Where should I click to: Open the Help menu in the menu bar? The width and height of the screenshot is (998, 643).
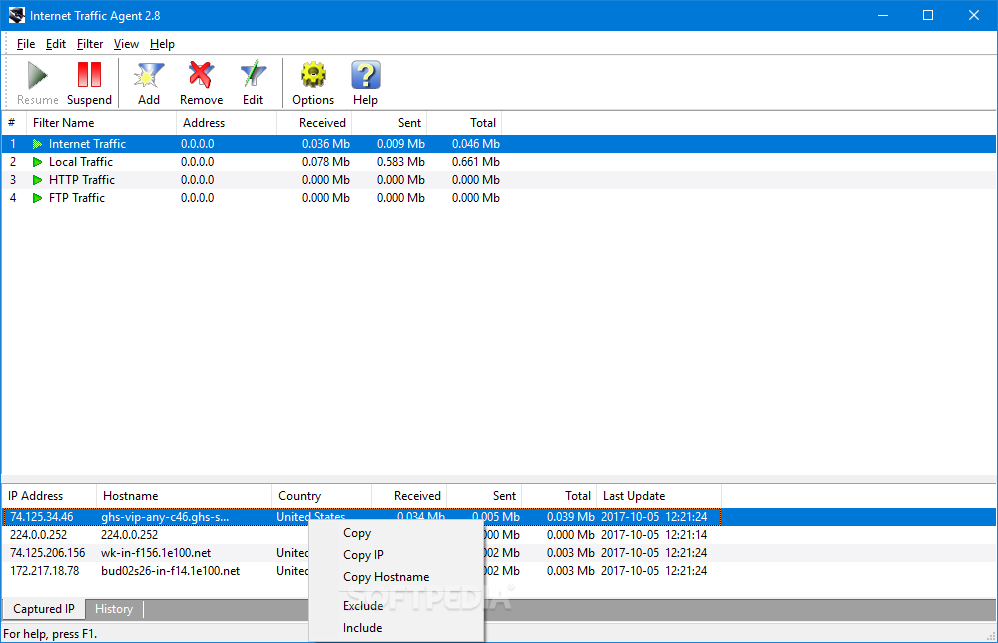(x=162, y=44)
